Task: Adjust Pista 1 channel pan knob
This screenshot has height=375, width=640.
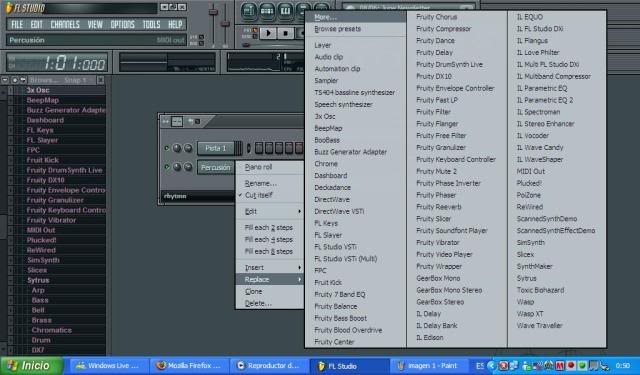Action: 177,148
